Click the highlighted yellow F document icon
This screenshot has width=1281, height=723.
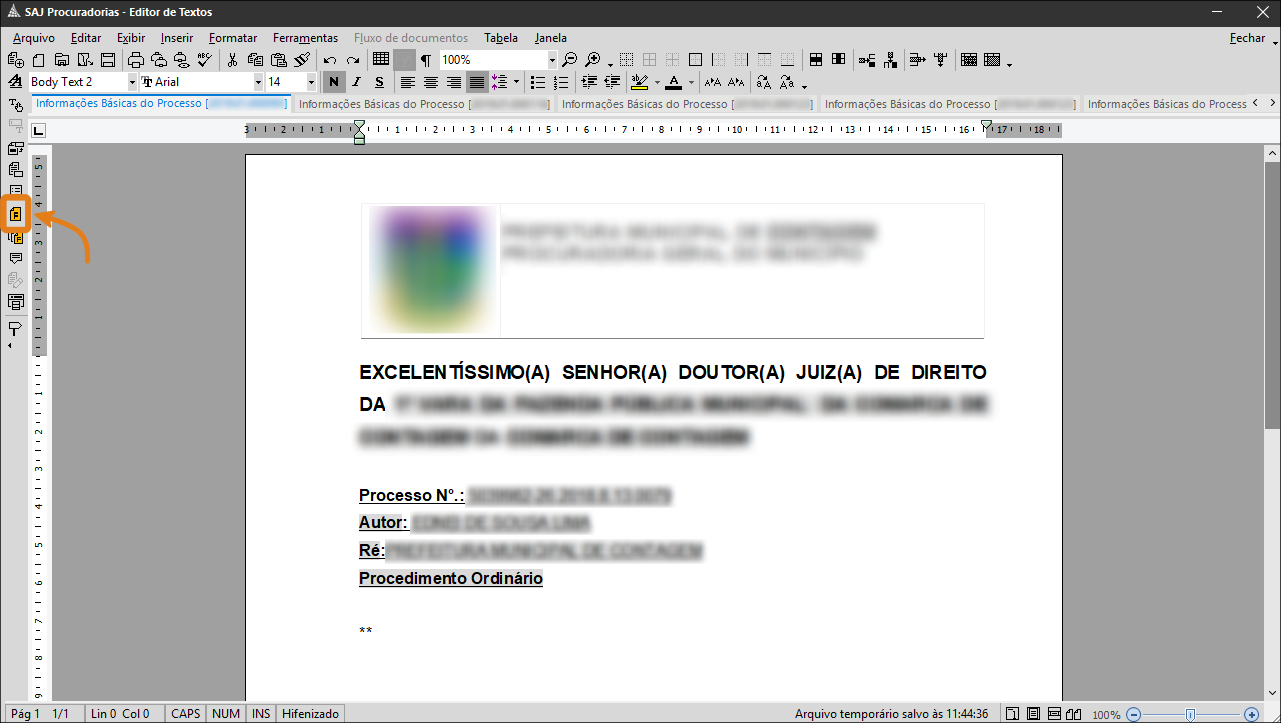click(x=16, y=214)
